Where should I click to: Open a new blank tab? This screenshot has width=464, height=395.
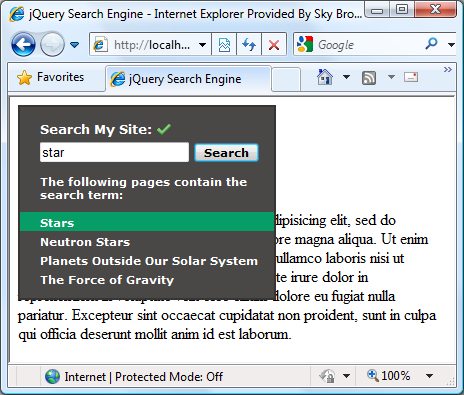[x=286, y=79]
